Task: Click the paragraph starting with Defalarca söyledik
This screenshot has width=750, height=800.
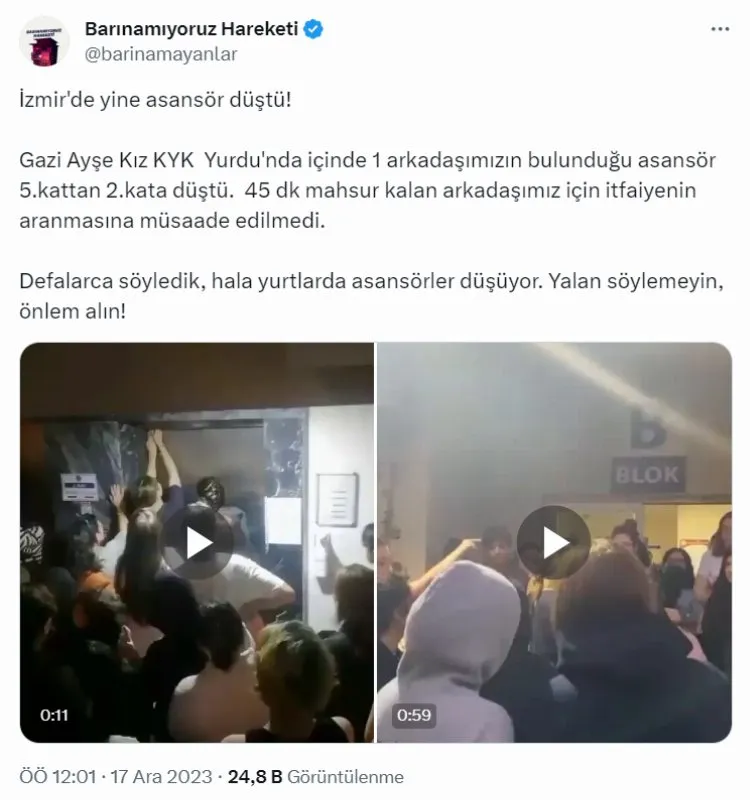Action: point(371,296)
